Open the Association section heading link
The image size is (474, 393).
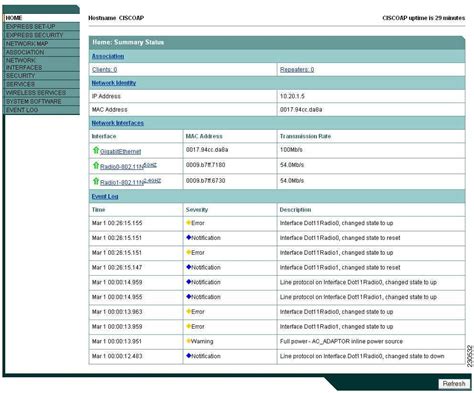[x=108, y=56]
